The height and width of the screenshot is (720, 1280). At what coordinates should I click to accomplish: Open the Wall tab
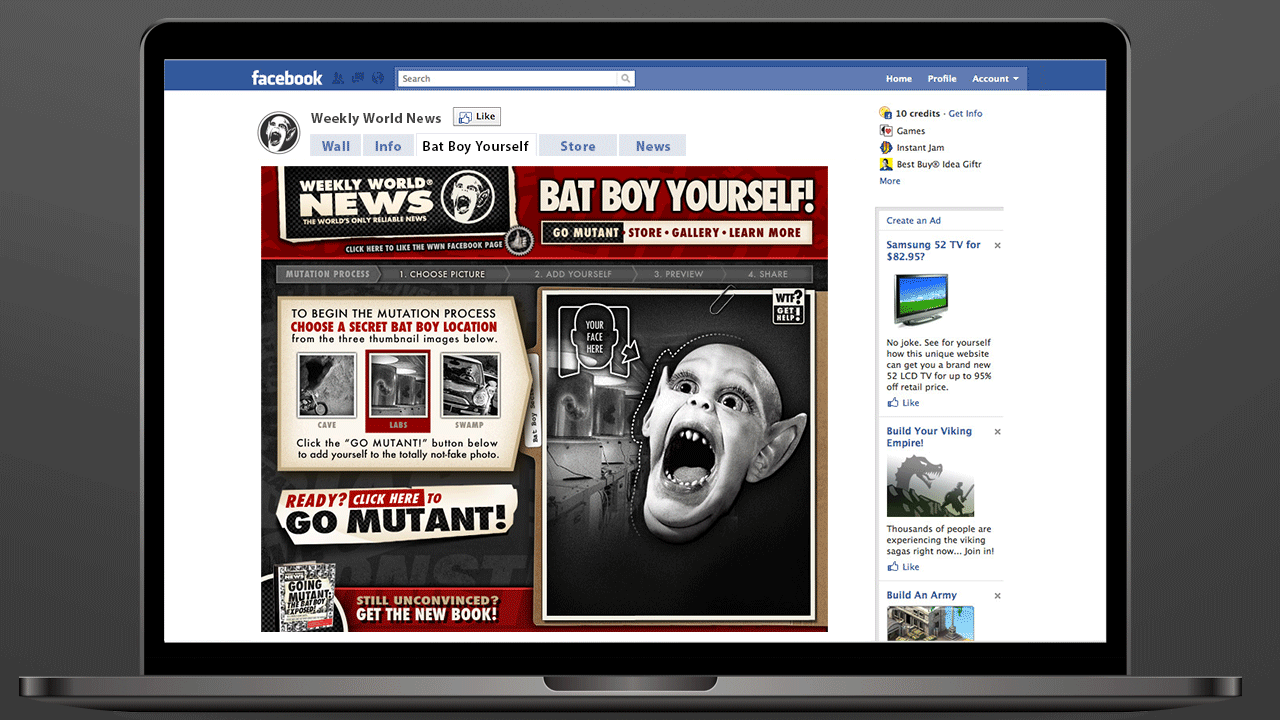tap(335, 145)
